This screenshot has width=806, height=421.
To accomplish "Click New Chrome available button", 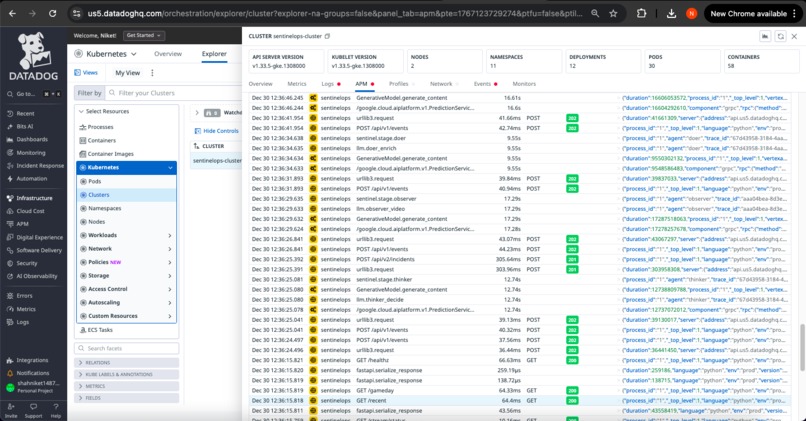I will point(752,14).
